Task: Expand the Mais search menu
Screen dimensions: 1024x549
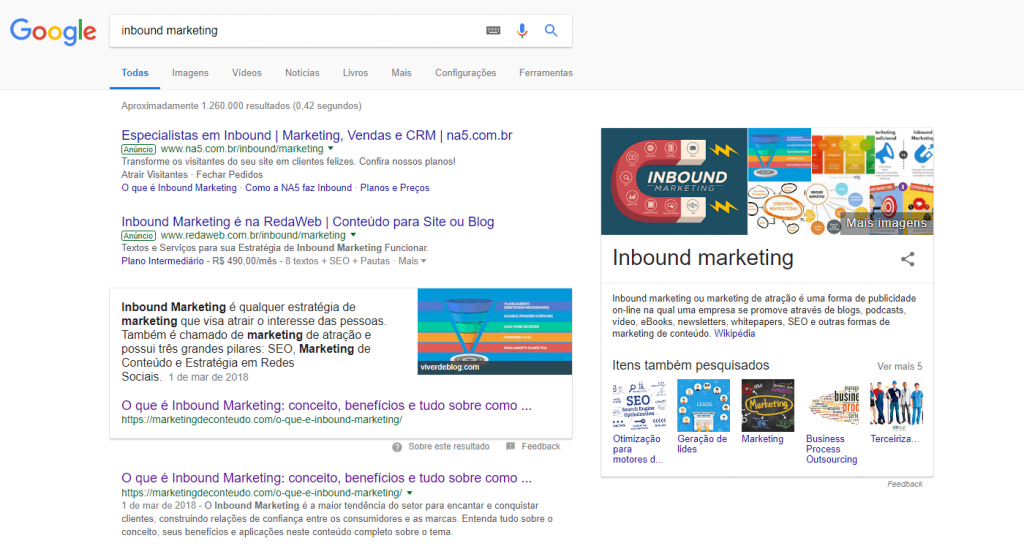Action: (x=402, y=73)
